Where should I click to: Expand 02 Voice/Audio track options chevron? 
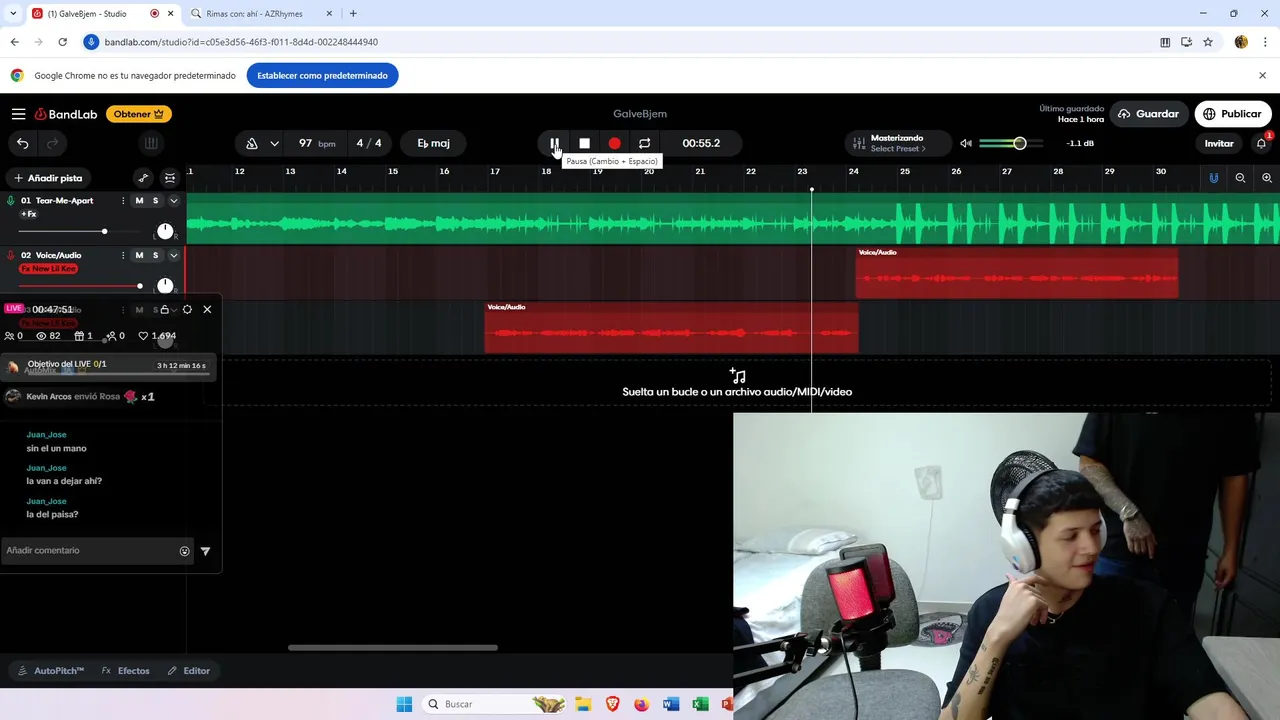[x=173, y=255]
